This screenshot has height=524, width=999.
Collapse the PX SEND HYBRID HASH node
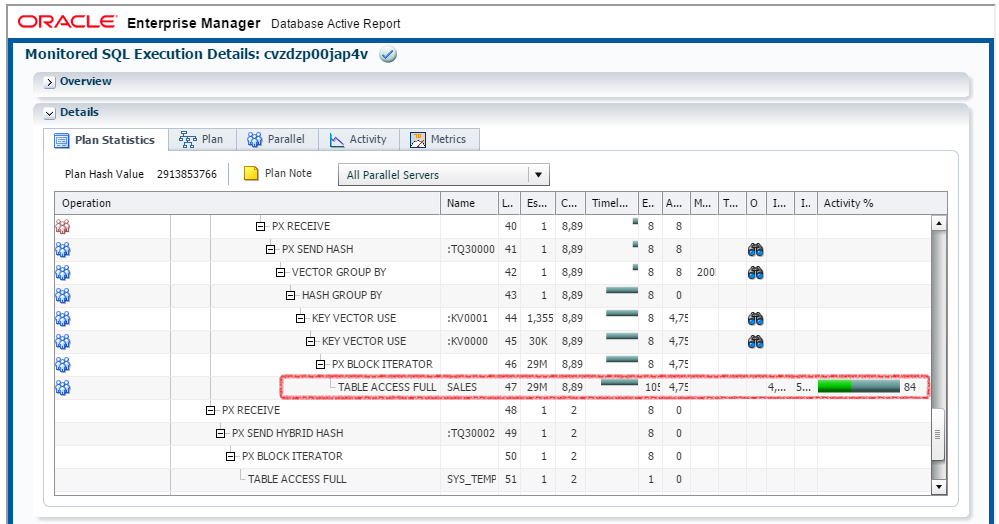tap(221, 434)
